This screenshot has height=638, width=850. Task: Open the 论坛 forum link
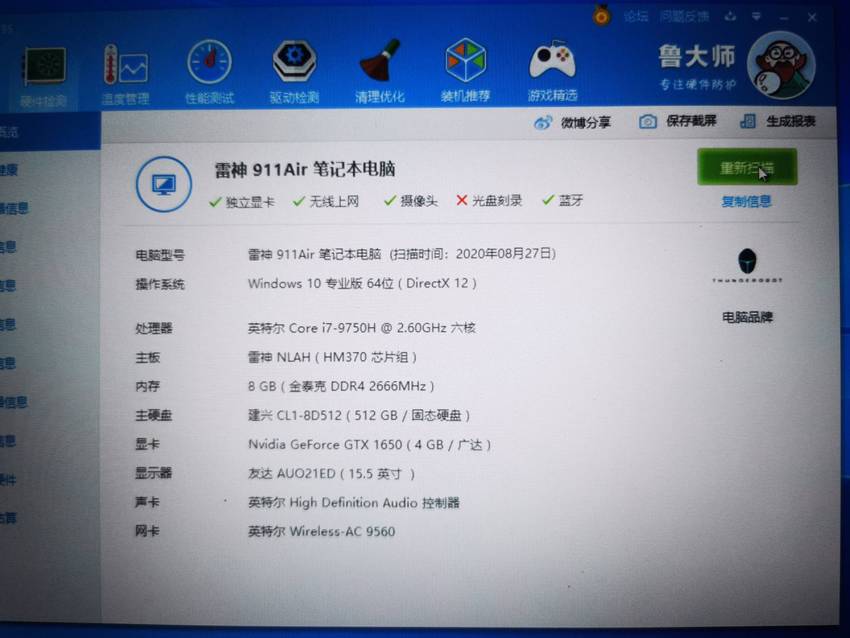pyautogui.click(x=635, y=16)
